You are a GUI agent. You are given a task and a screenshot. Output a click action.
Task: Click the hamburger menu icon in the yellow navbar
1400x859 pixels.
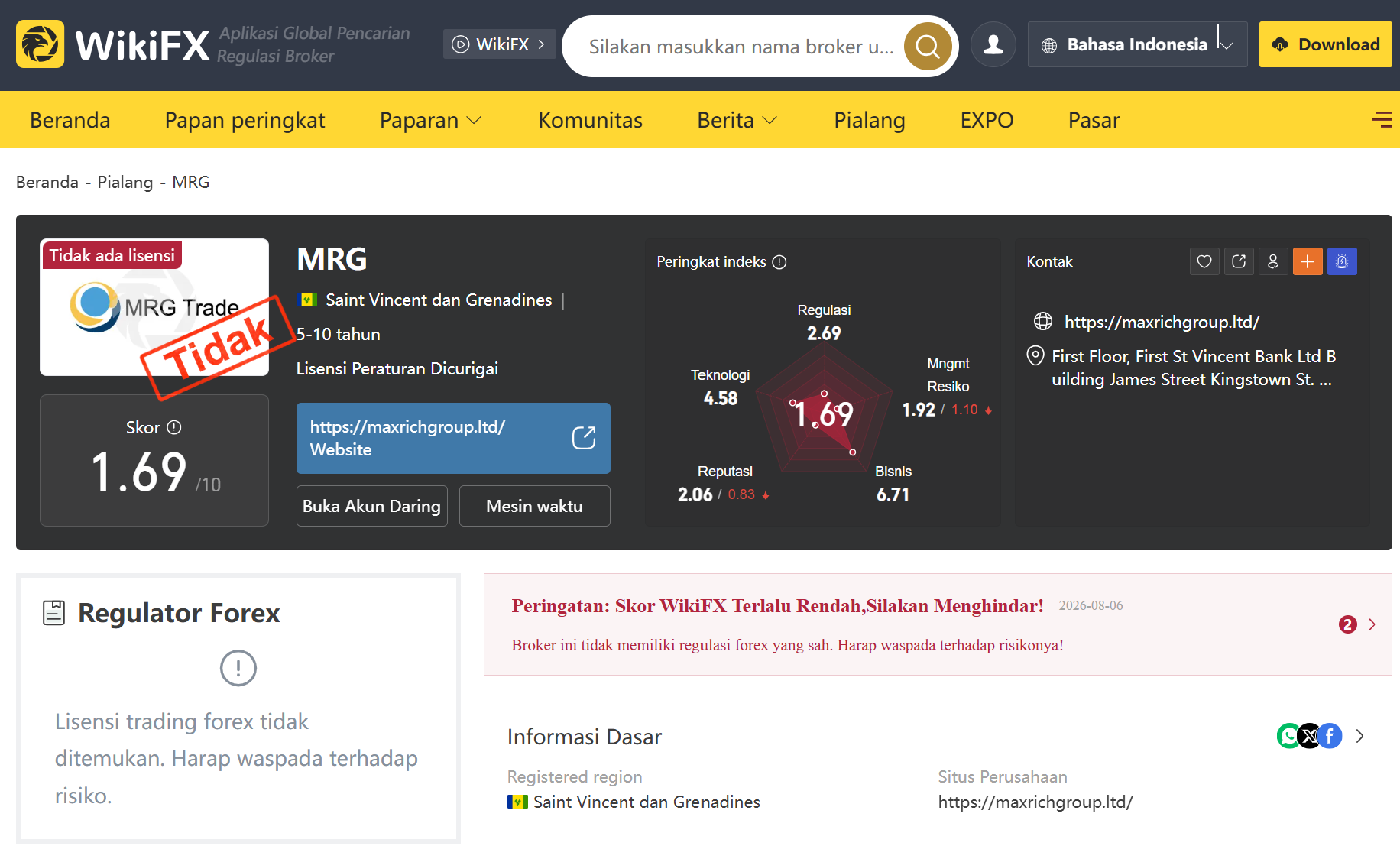point(1382,120)
